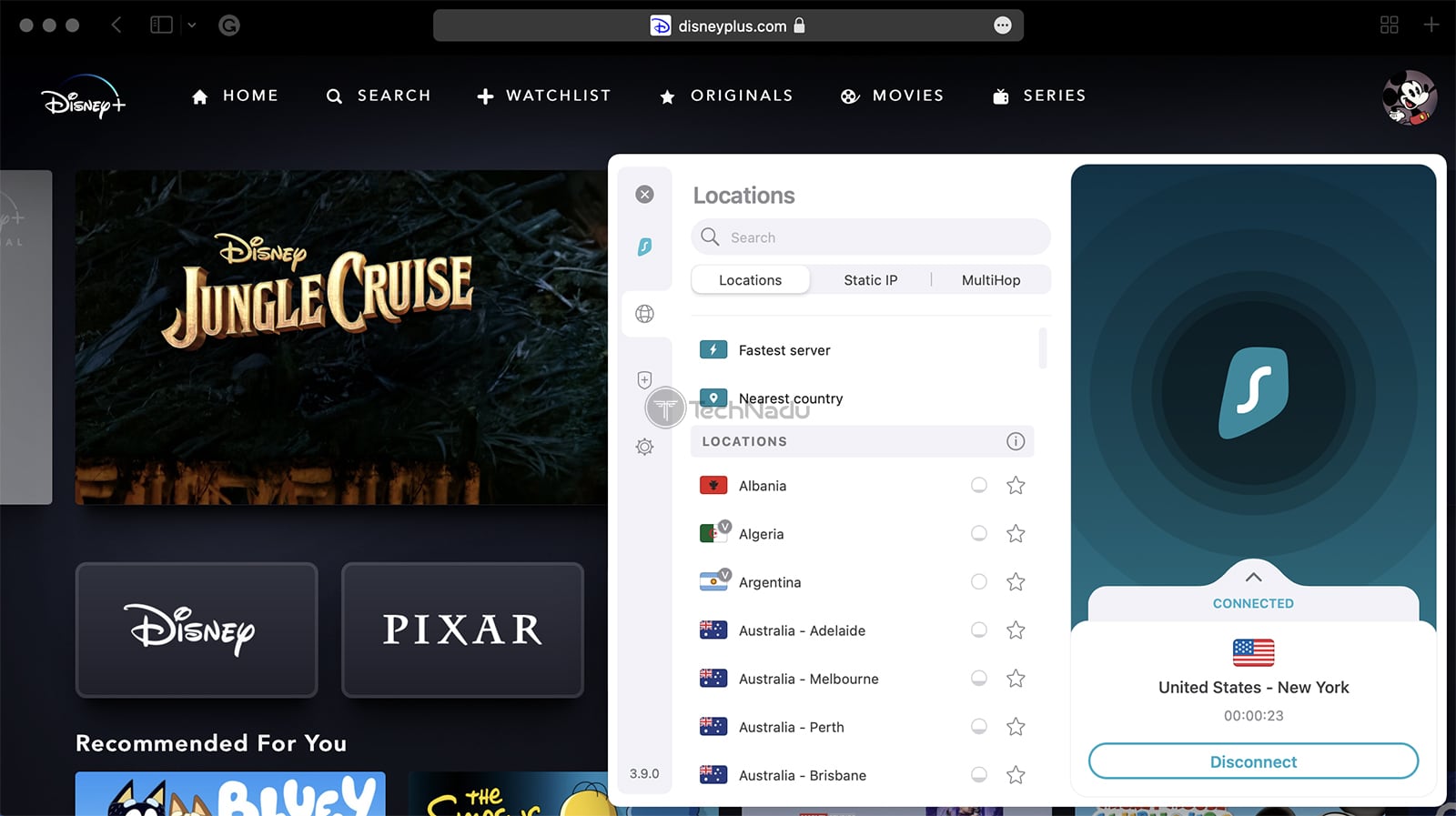Connect to Fastest server
The height and width of the screenshot is (816, 1456).
coord(864,349)
